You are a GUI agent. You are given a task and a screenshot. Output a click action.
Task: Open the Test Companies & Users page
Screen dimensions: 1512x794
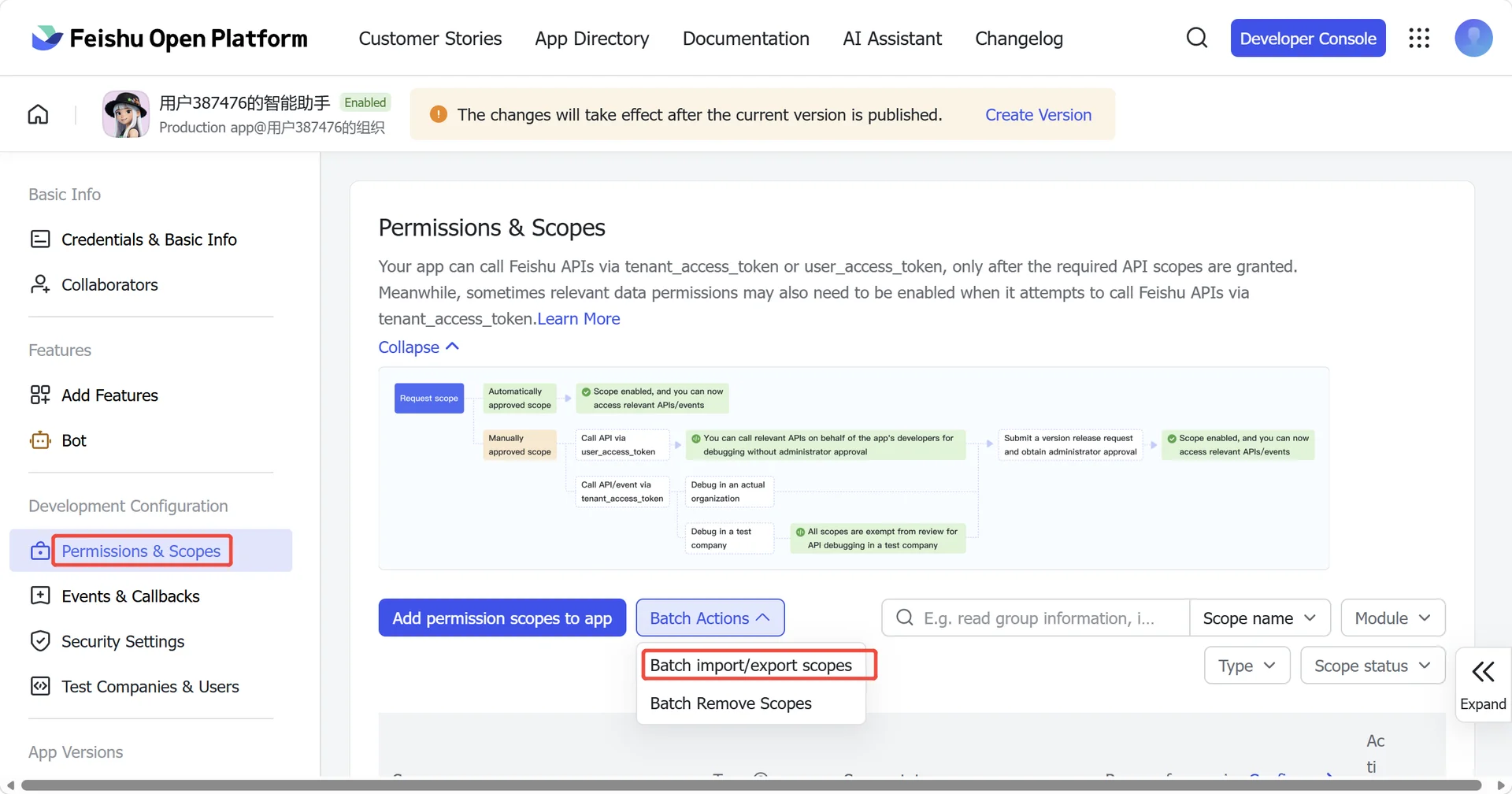[150, 687]
